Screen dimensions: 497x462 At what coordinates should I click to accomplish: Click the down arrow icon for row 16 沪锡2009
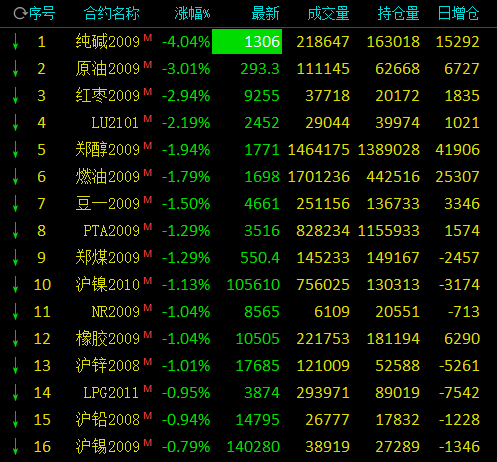[x=15, y=447]
